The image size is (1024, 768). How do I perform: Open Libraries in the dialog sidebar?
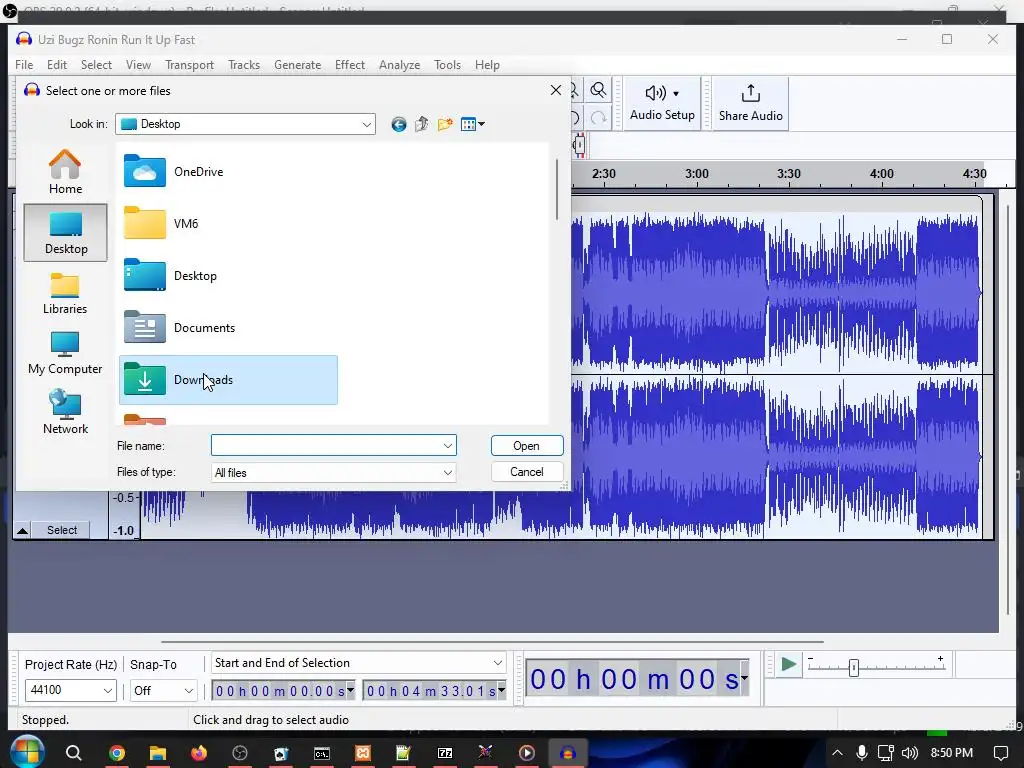point(65,293)
